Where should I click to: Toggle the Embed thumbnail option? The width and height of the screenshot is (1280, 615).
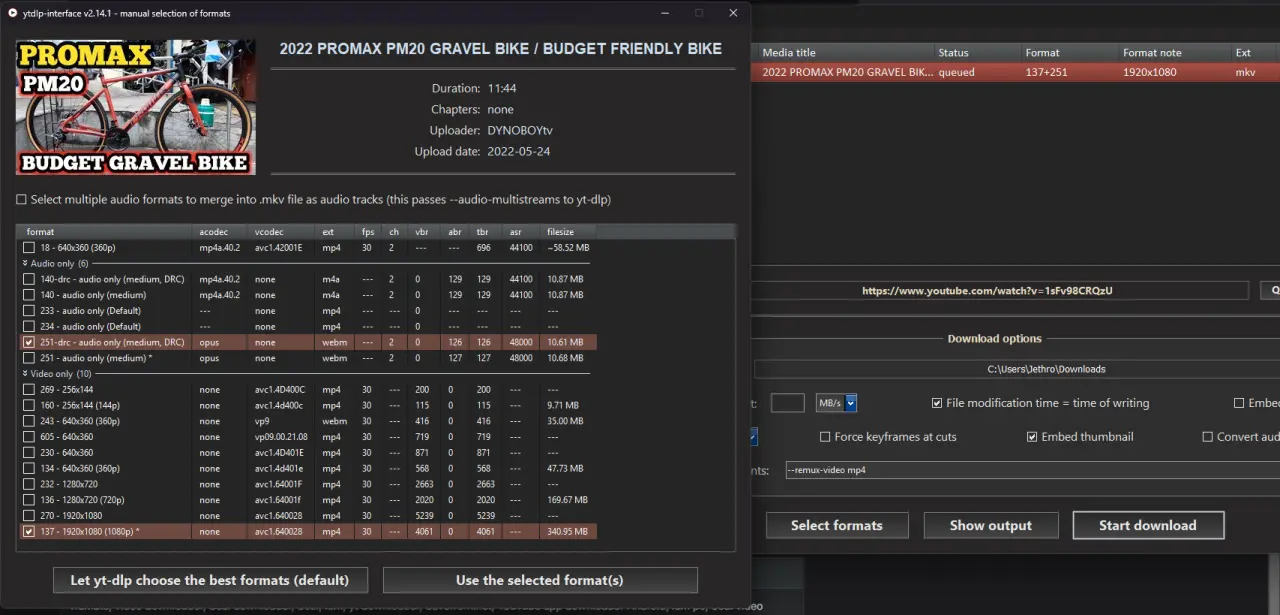click(1032, 437)
